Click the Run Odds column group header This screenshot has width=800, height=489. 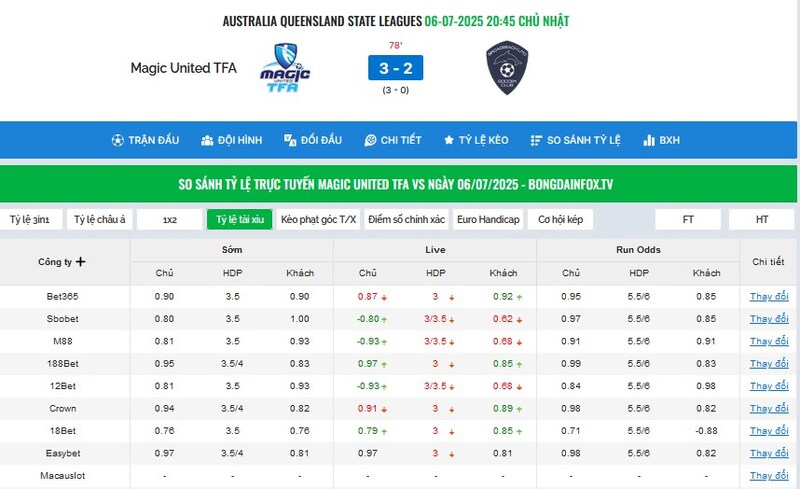click(x=638, y=250)
